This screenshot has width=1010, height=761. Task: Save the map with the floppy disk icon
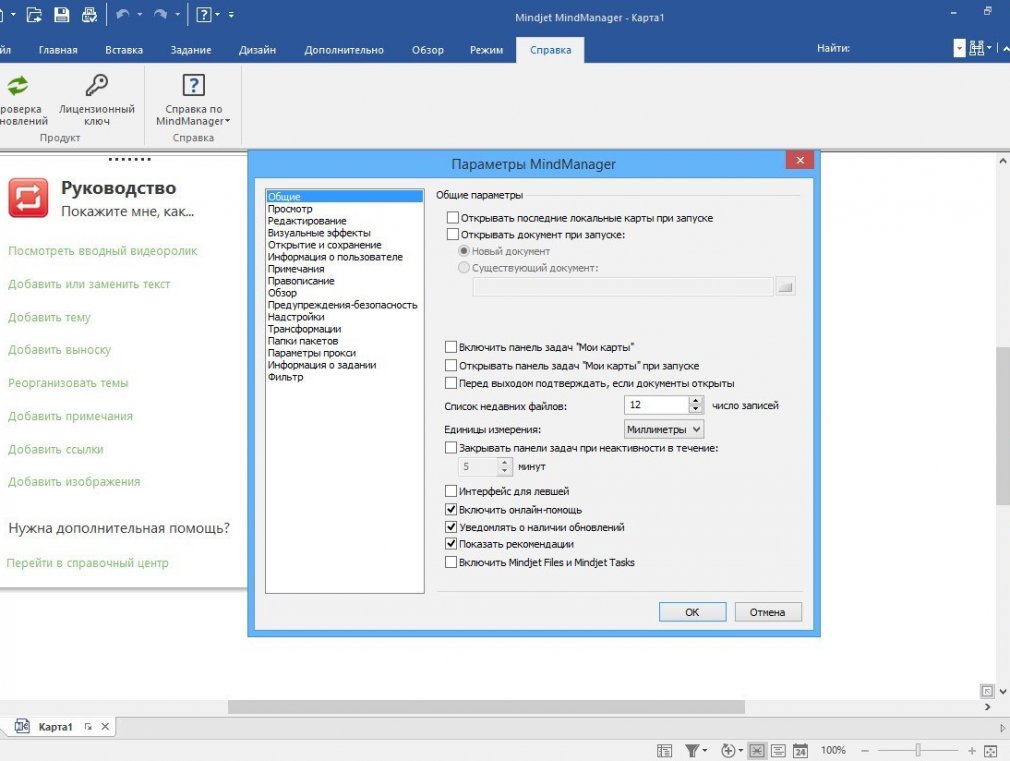pos(61,14)
